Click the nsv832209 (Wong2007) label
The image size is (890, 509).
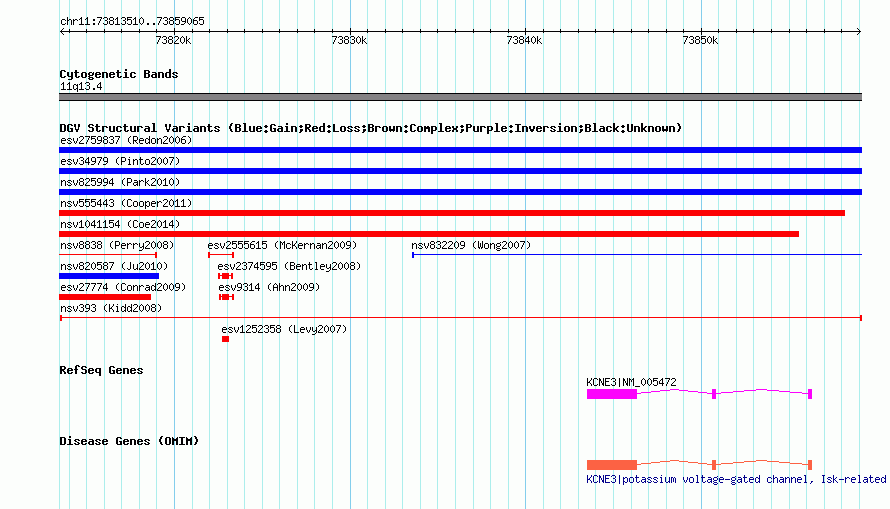click(471, 245)
